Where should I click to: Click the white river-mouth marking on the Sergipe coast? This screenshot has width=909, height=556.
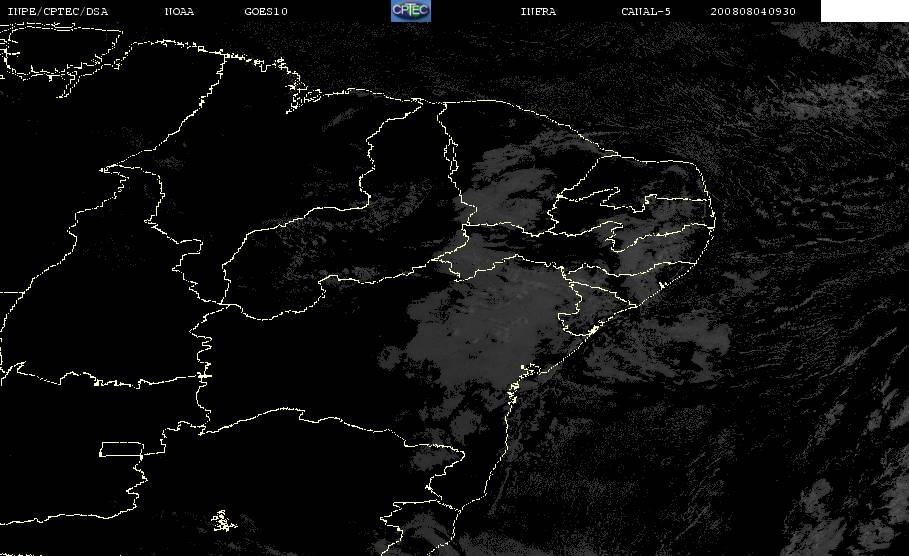592,331
